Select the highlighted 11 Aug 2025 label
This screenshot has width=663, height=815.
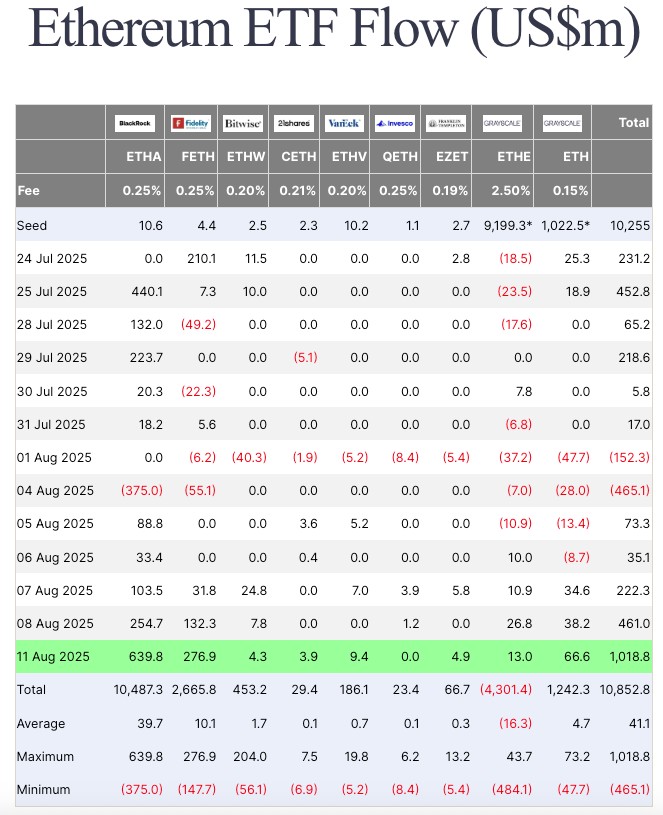pos(53,656)
